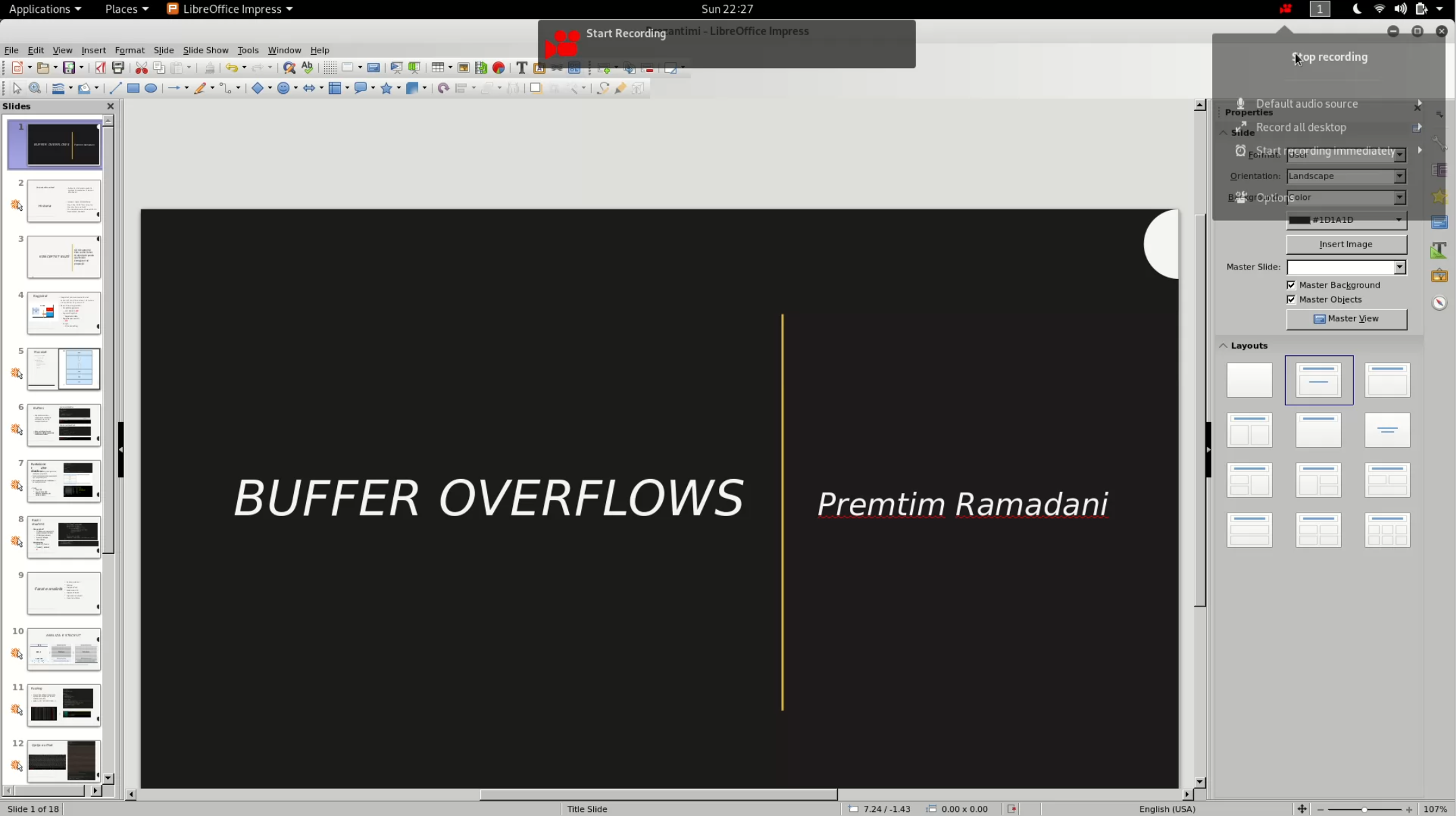Select Background Color dropdown

point(1345,197)
